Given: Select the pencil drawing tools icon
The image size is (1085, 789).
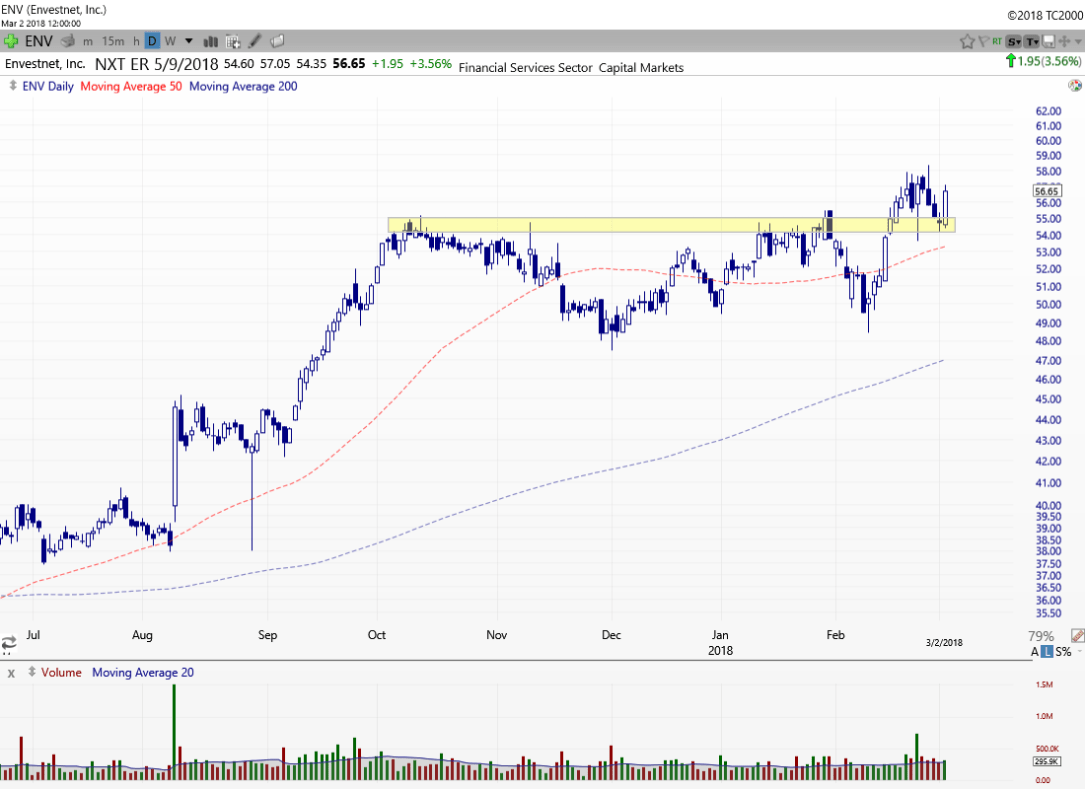Looking at the screenshot, I should (255, 41).
